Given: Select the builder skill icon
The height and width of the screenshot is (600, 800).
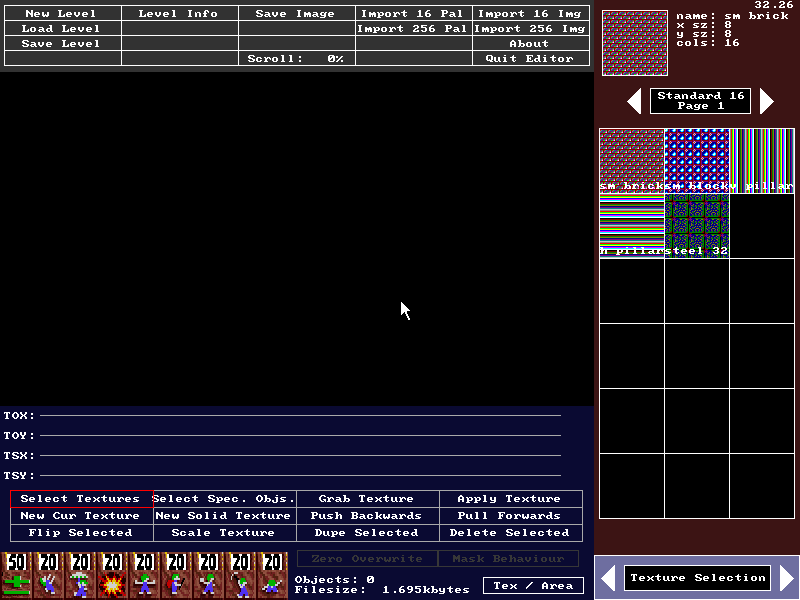Looking at the screenshot, I should pos(176,575).
